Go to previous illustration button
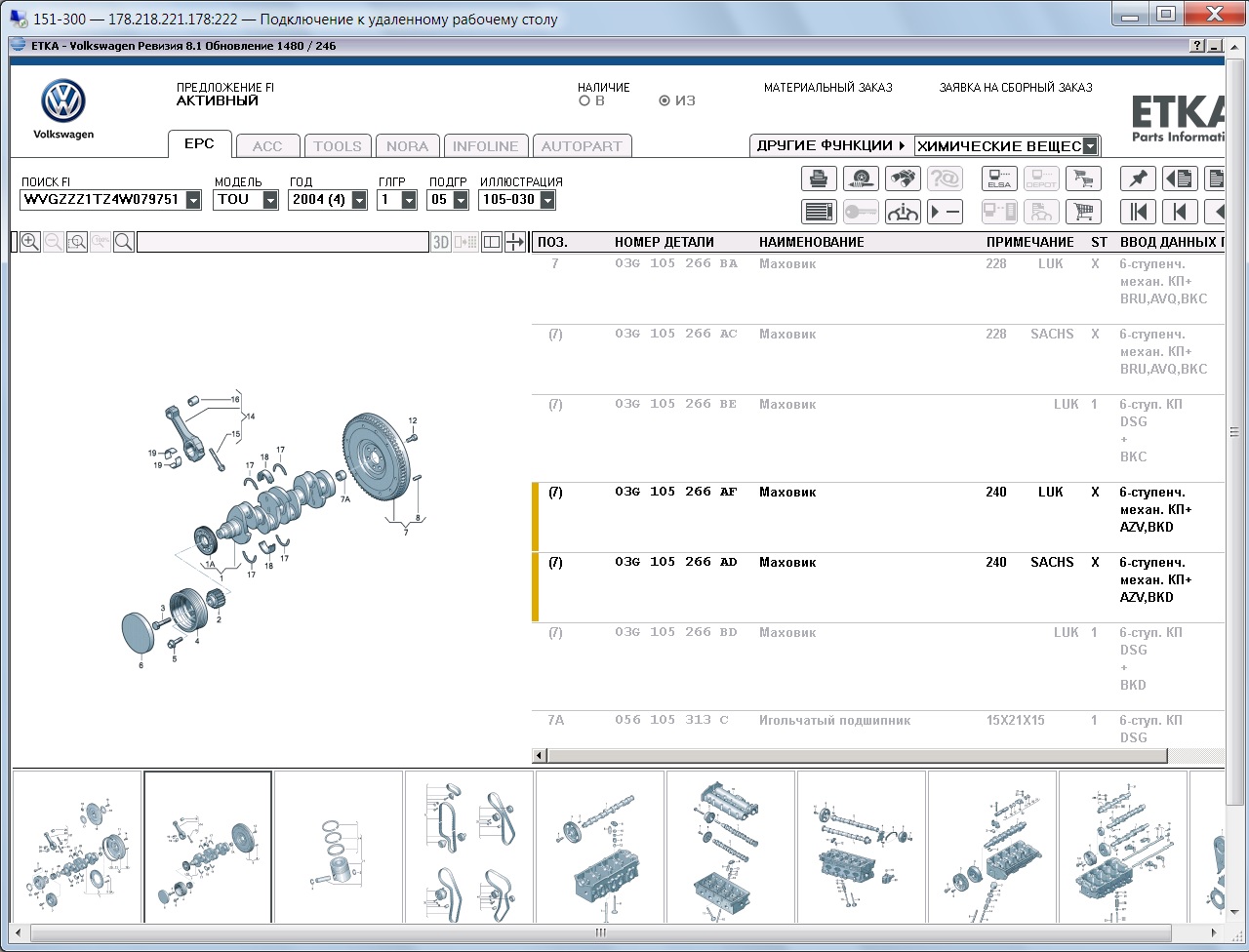The width and height of the screenshot is (1249, 952). 1180,211
